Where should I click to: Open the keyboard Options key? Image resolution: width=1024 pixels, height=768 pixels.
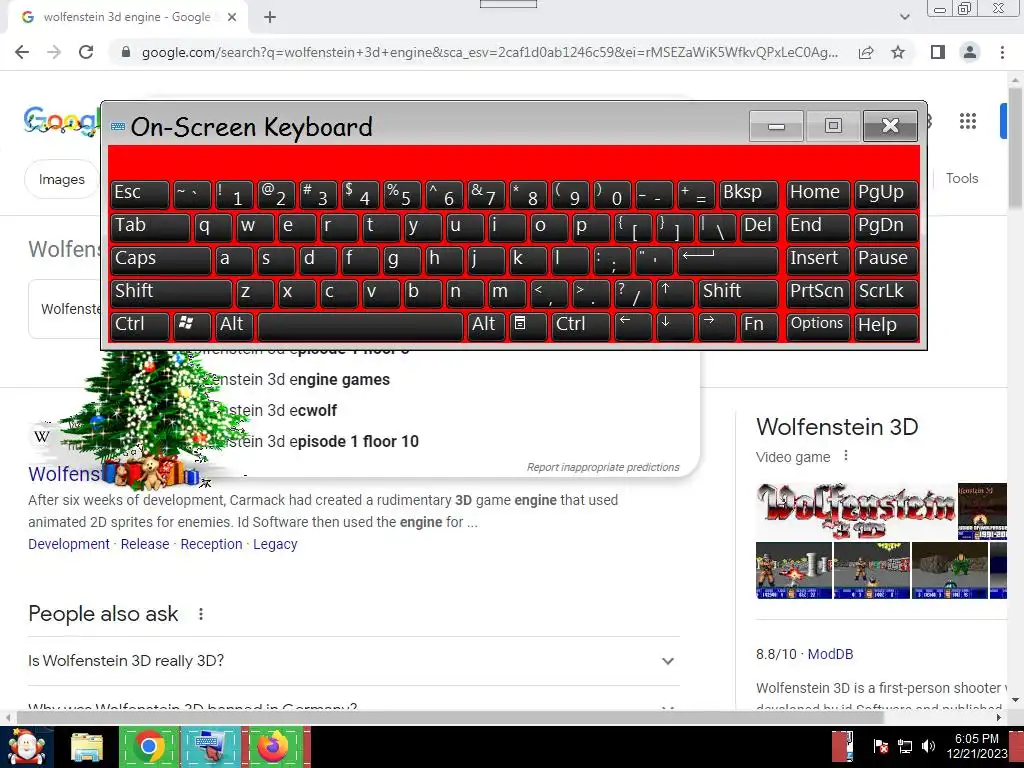[x=818, y=327]
